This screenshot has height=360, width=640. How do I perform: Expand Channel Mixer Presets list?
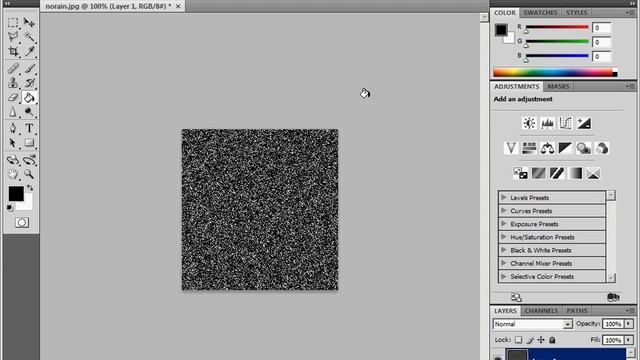504,263
